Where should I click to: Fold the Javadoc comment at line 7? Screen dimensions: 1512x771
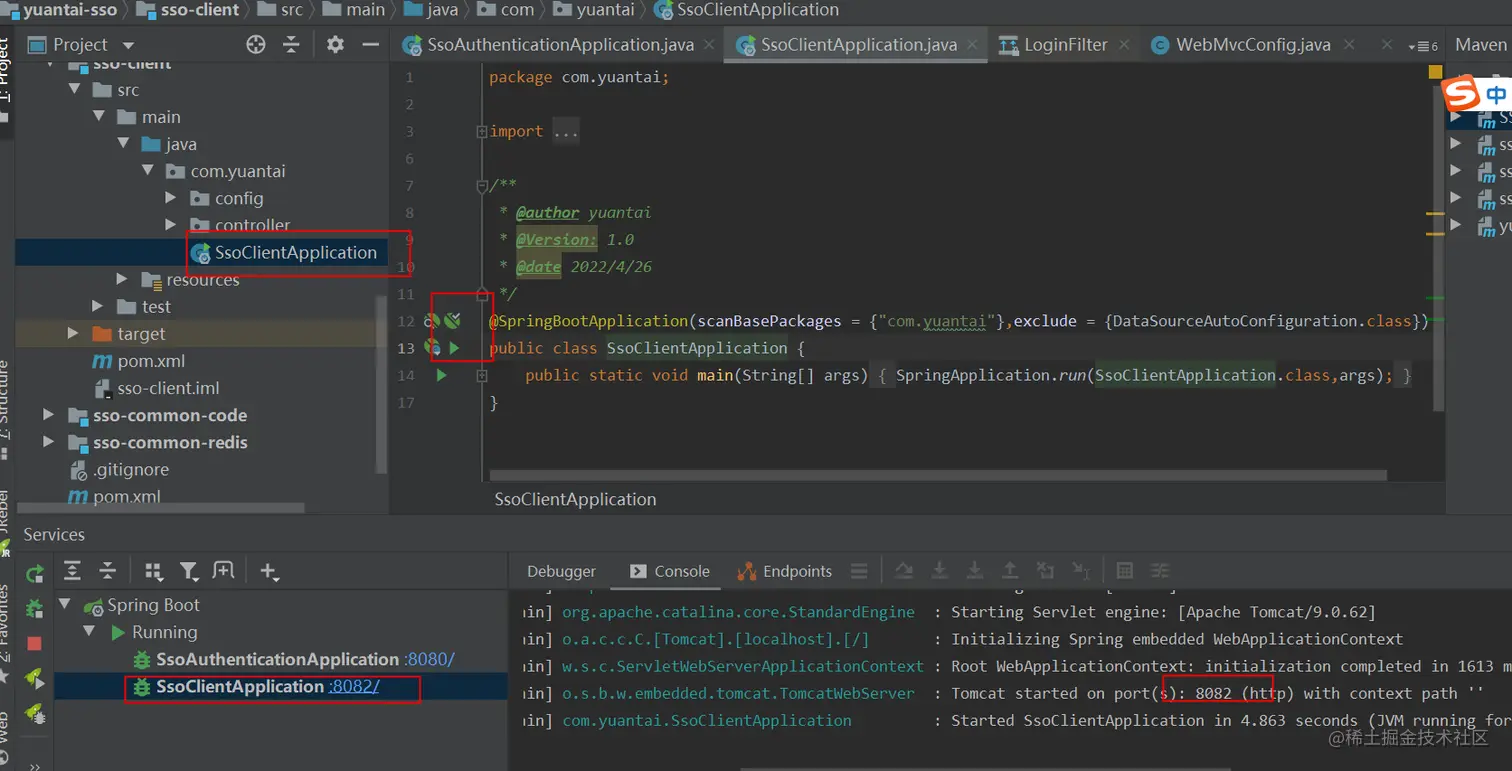coord(482,185)
